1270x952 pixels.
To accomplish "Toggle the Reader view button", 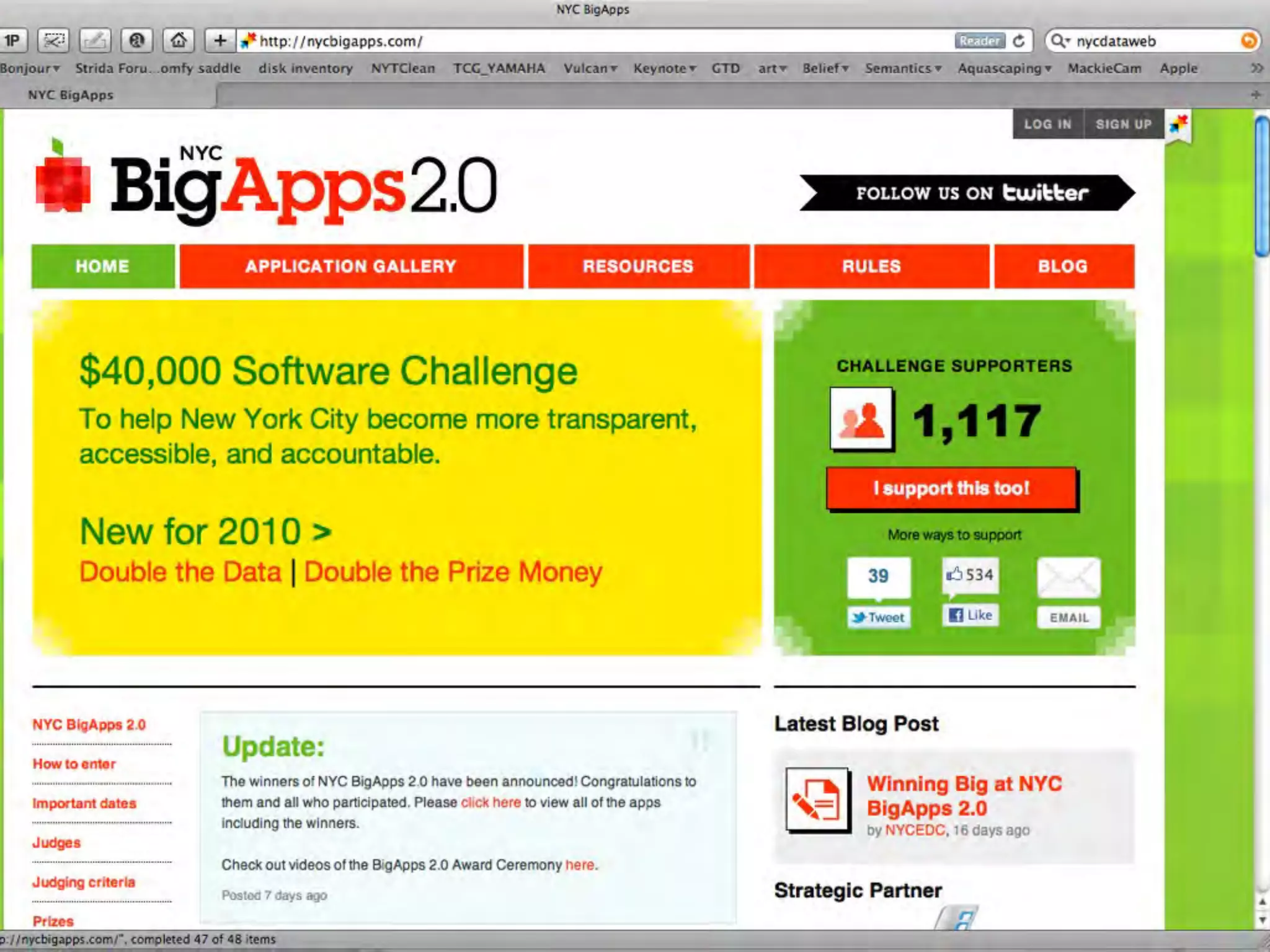I will pos(979,41).
